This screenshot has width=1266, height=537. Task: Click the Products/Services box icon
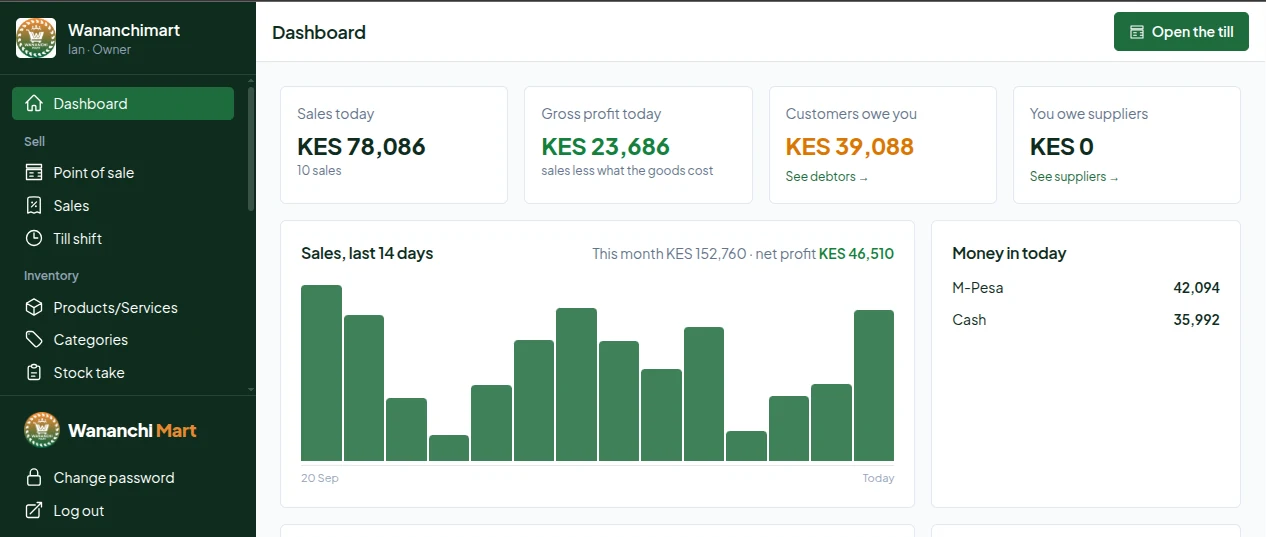pyautogui.click(x=34, y=307)
